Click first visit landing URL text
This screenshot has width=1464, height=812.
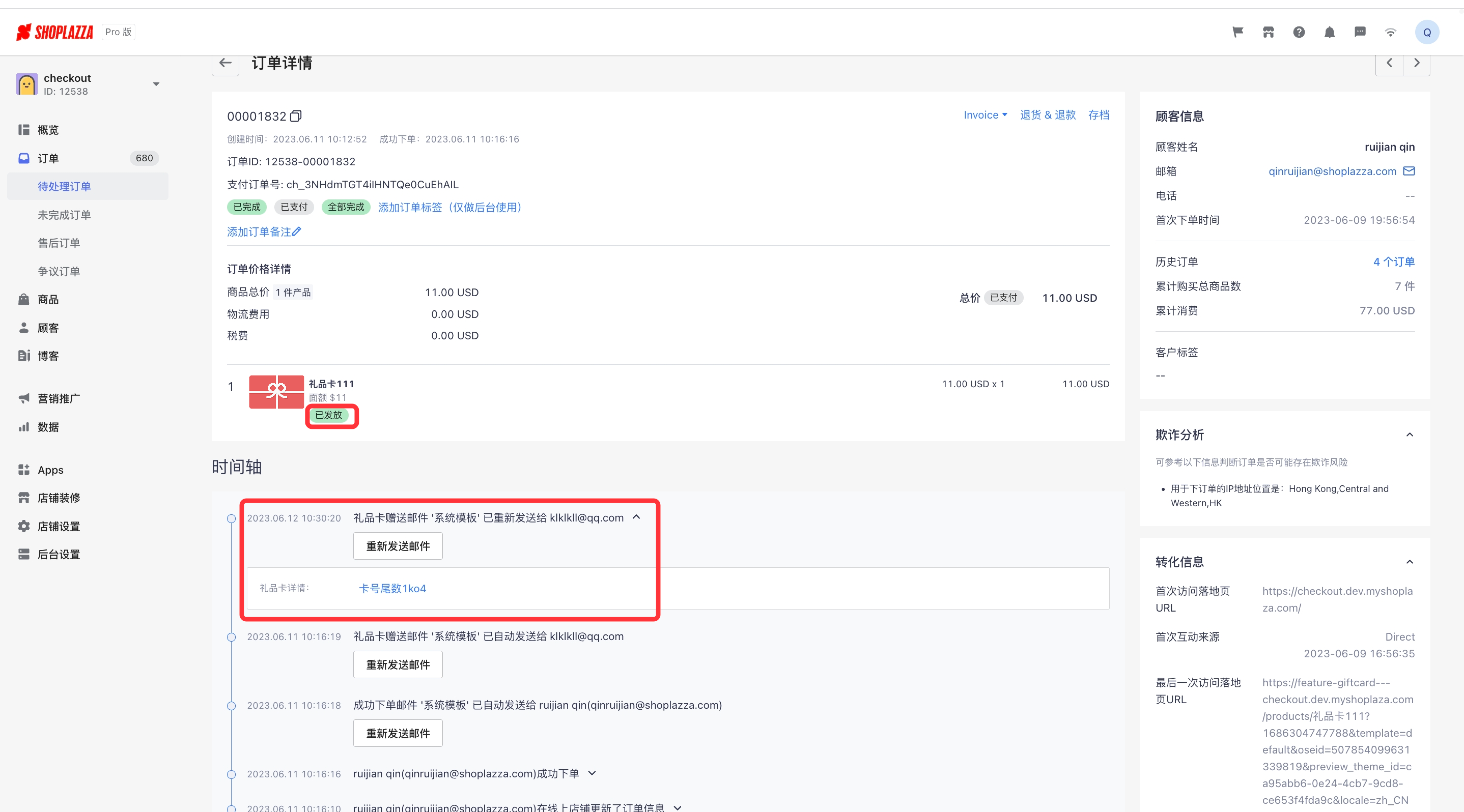click(1337, 599)
